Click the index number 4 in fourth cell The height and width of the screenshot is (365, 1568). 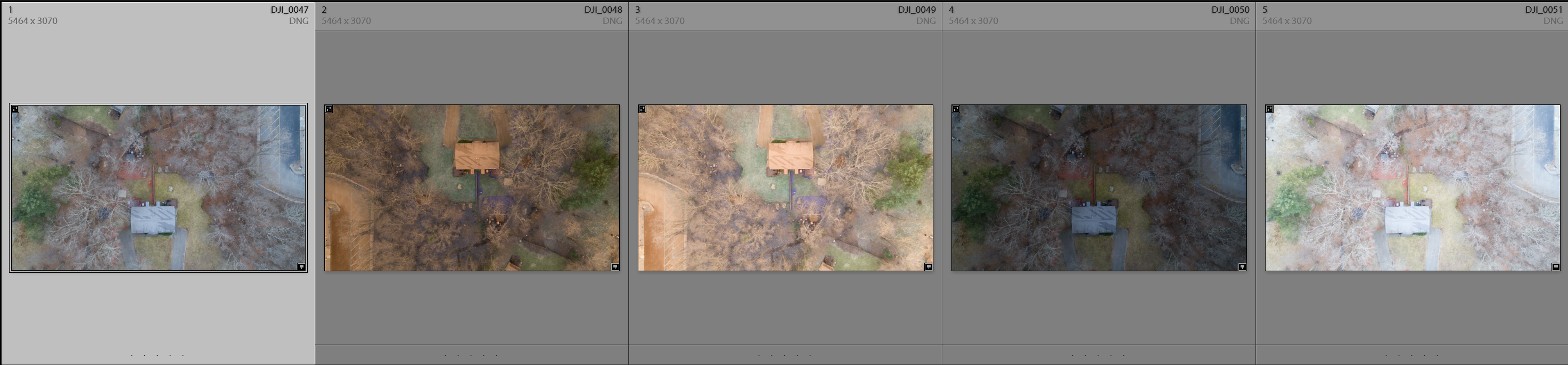[x=951, y=10]
